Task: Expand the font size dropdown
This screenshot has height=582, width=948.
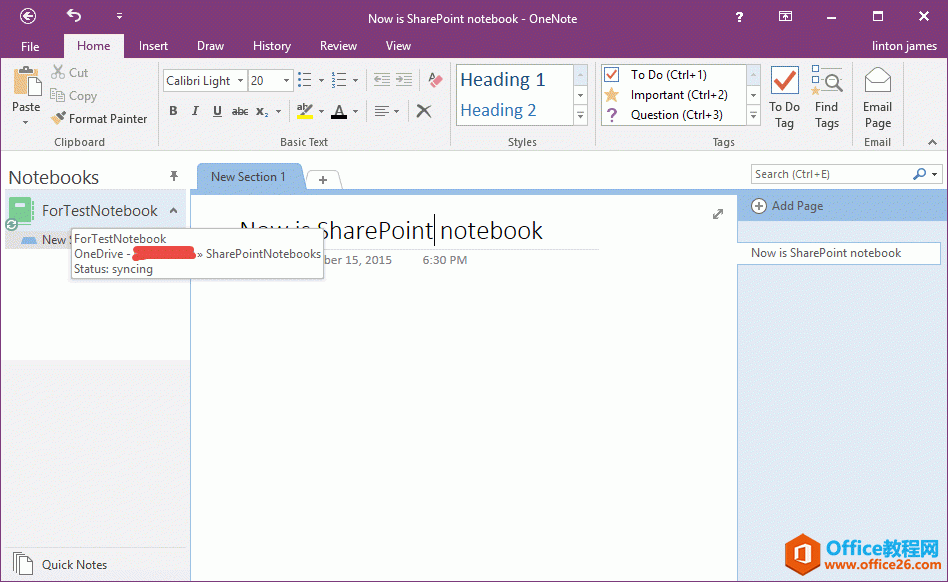Action: [x=287, y=81]
